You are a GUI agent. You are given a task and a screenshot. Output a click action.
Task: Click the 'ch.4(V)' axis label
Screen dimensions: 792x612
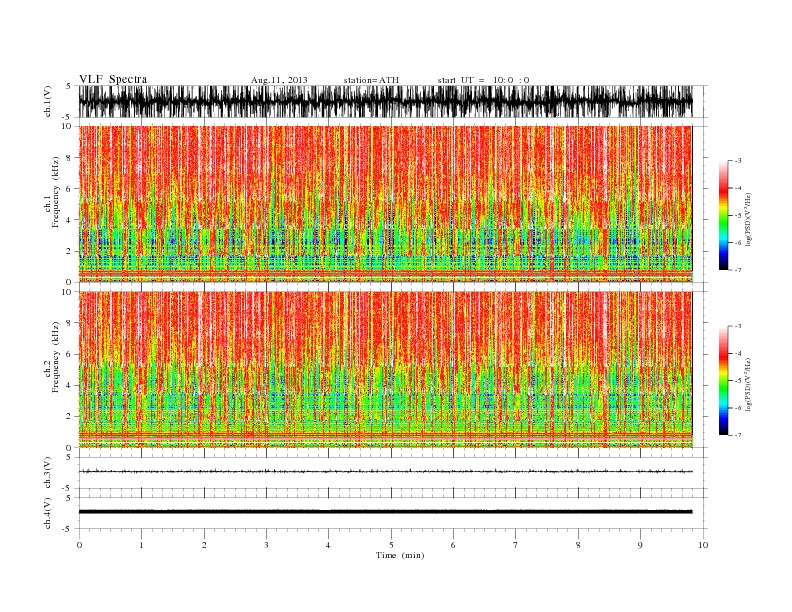click(x=48, y=513)
